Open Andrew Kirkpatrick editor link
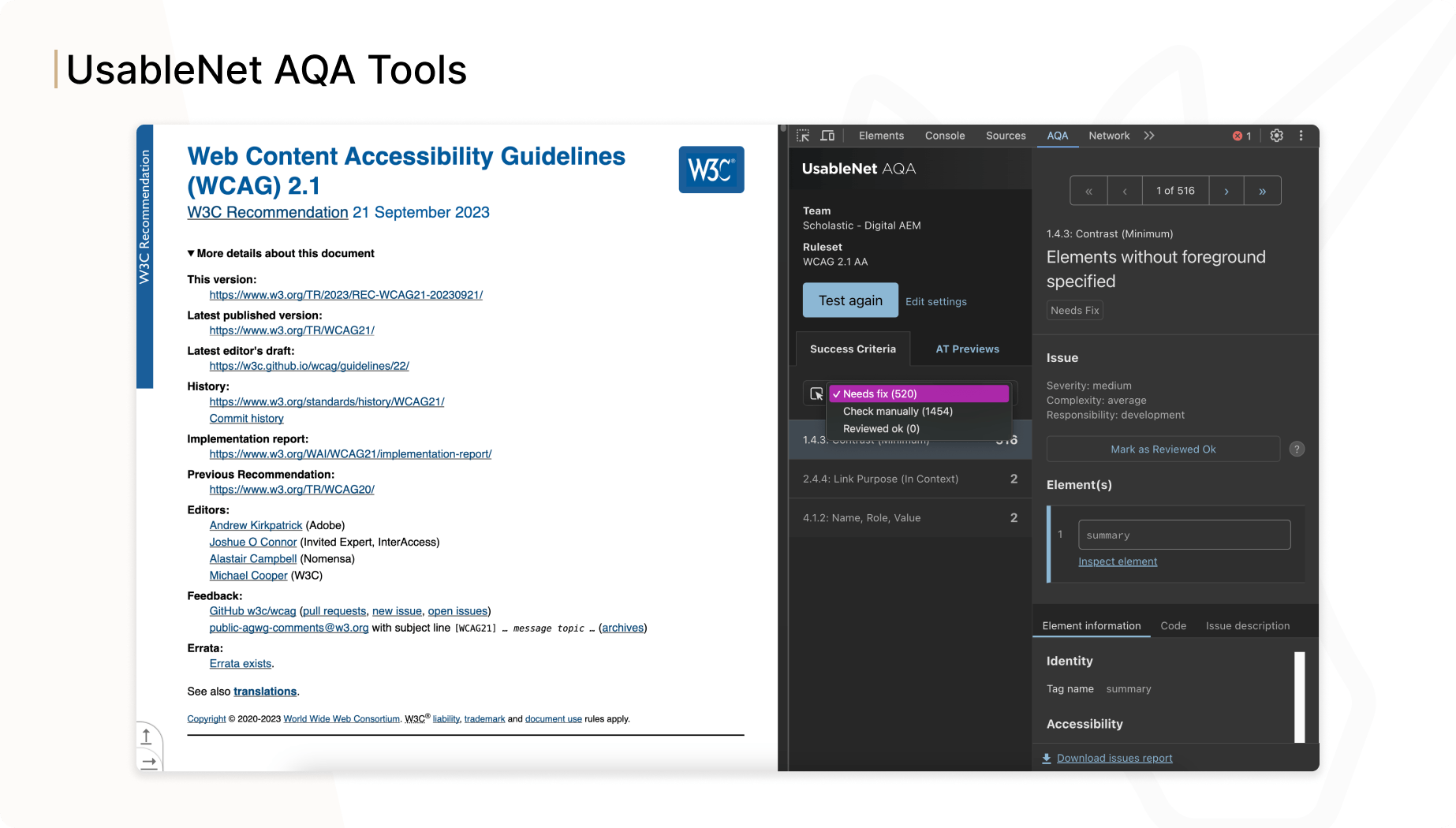Image resolution: width=1456 pixels, height=828 pixels. click(x=256, y=525)
